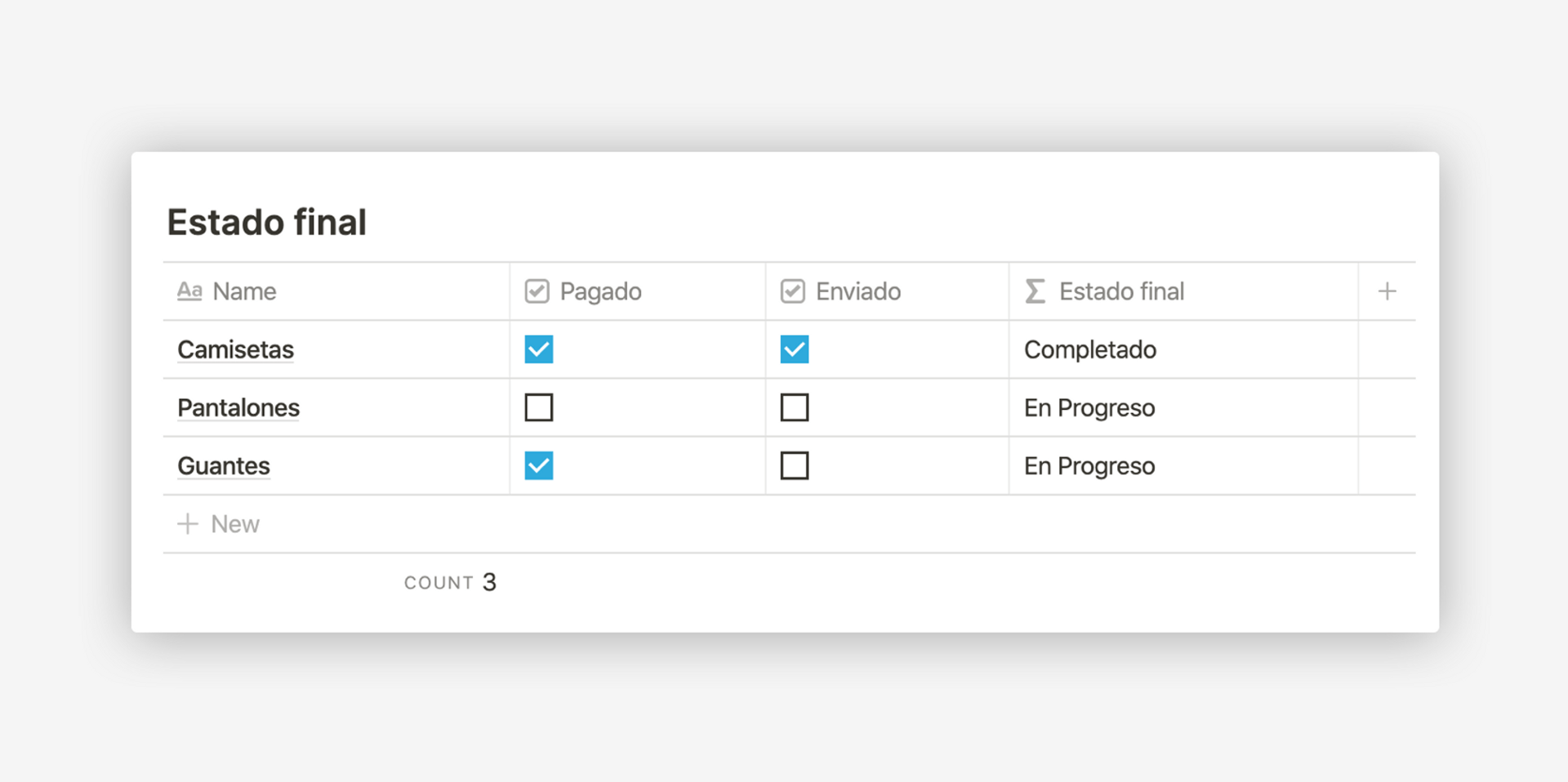Click the plus icon to add a new column

point(1387,291)
